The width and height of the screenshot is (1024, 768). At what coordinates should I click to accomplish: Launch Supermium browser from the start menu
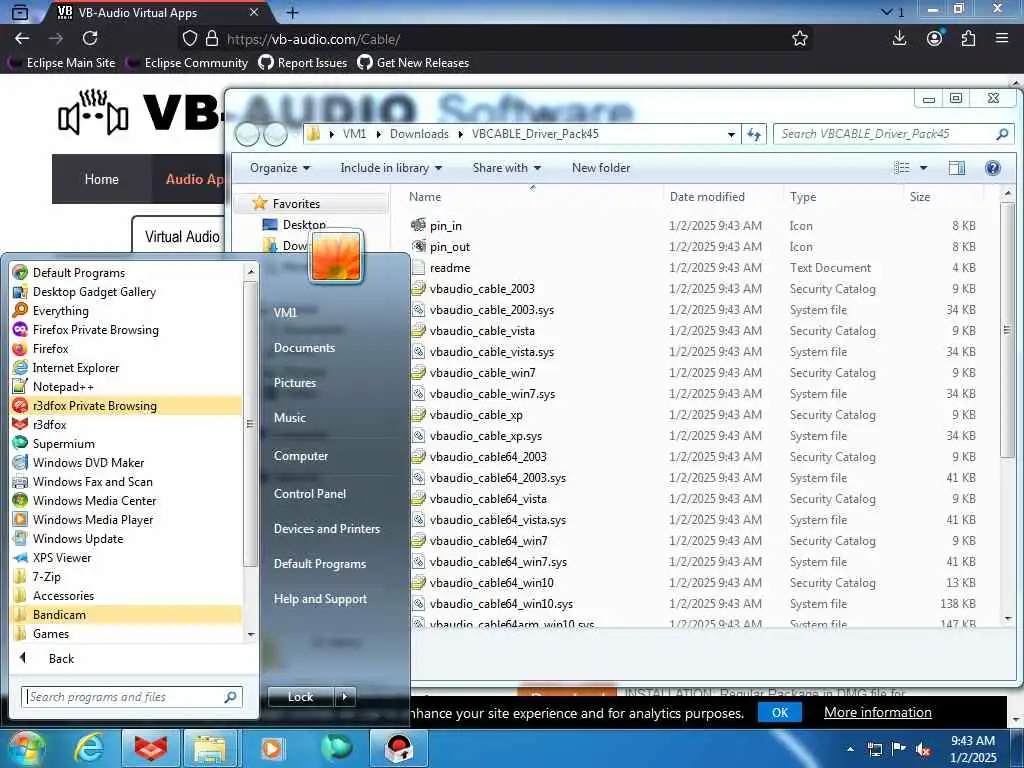coord(63,443)
